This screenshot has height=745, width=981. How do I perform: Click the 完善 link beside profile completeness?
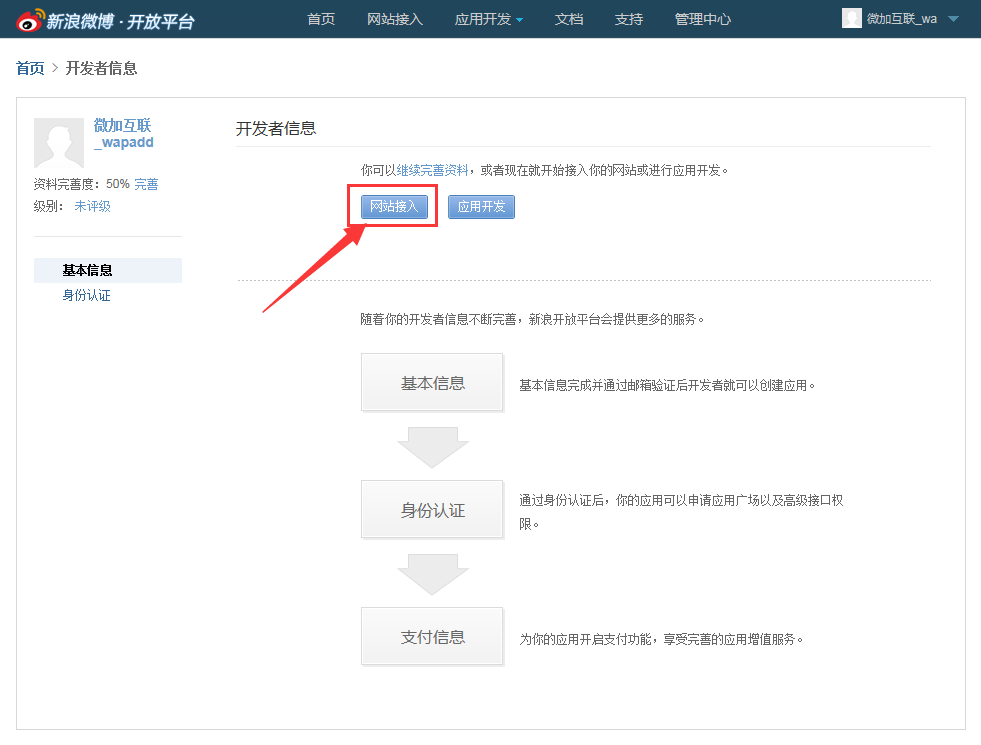tap(146, 184)
